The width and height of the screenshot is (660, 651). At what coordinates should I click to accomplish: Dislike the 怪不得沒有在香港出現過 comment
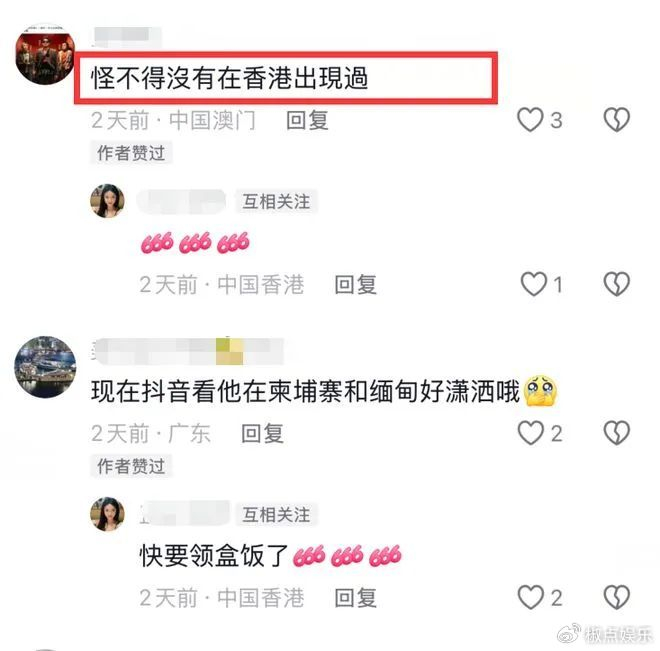coord(617,120)
